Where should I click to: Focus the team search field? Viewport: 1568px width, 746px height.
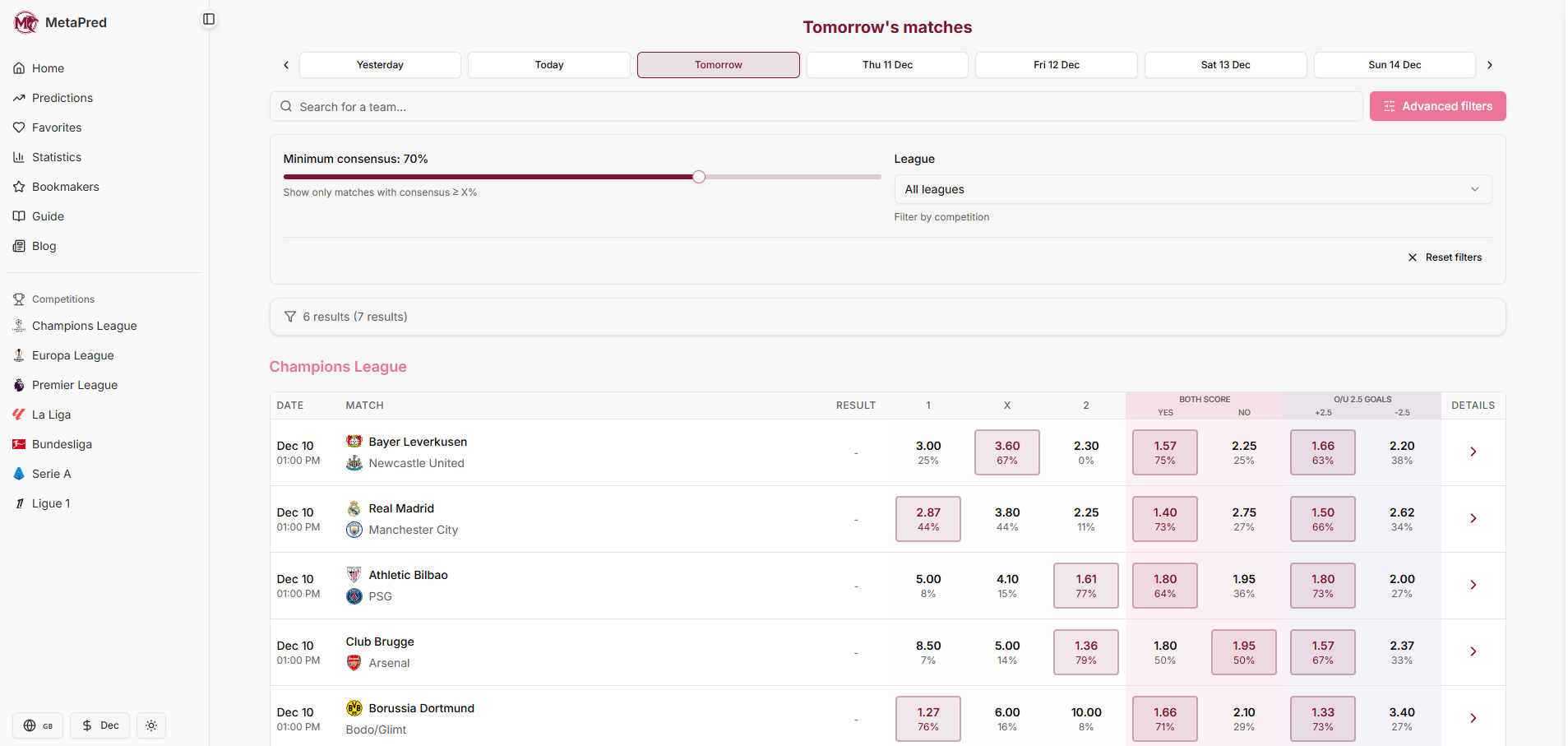(x=816, y=107)
